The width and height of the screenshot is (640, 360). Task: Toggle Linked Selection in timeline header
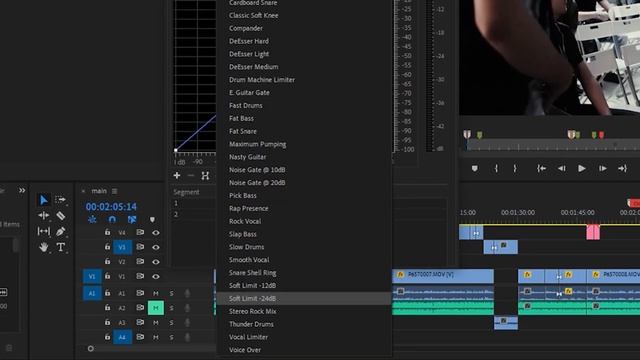132,220
